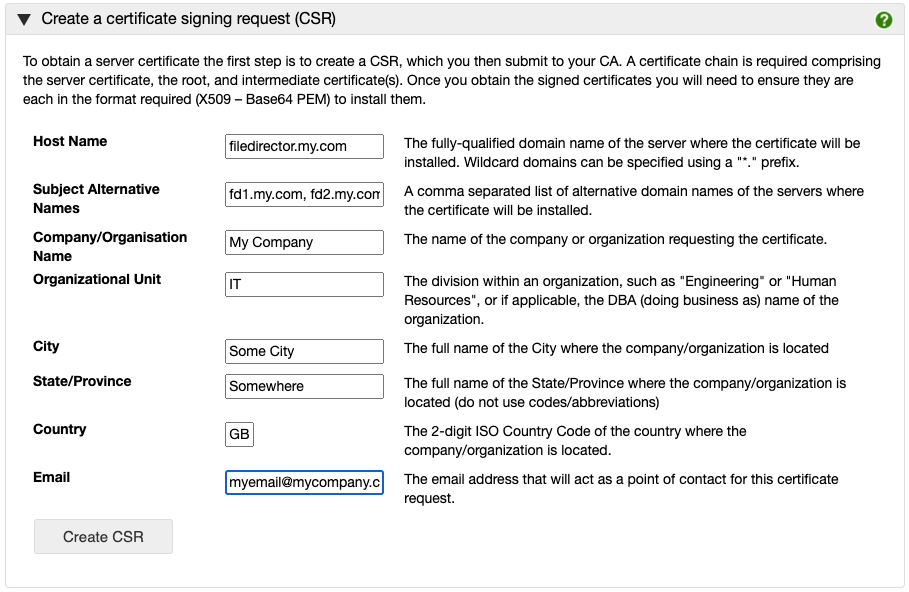
Task: Click inside the Company/Organisation Name box
Action: [x=304, y=242]
